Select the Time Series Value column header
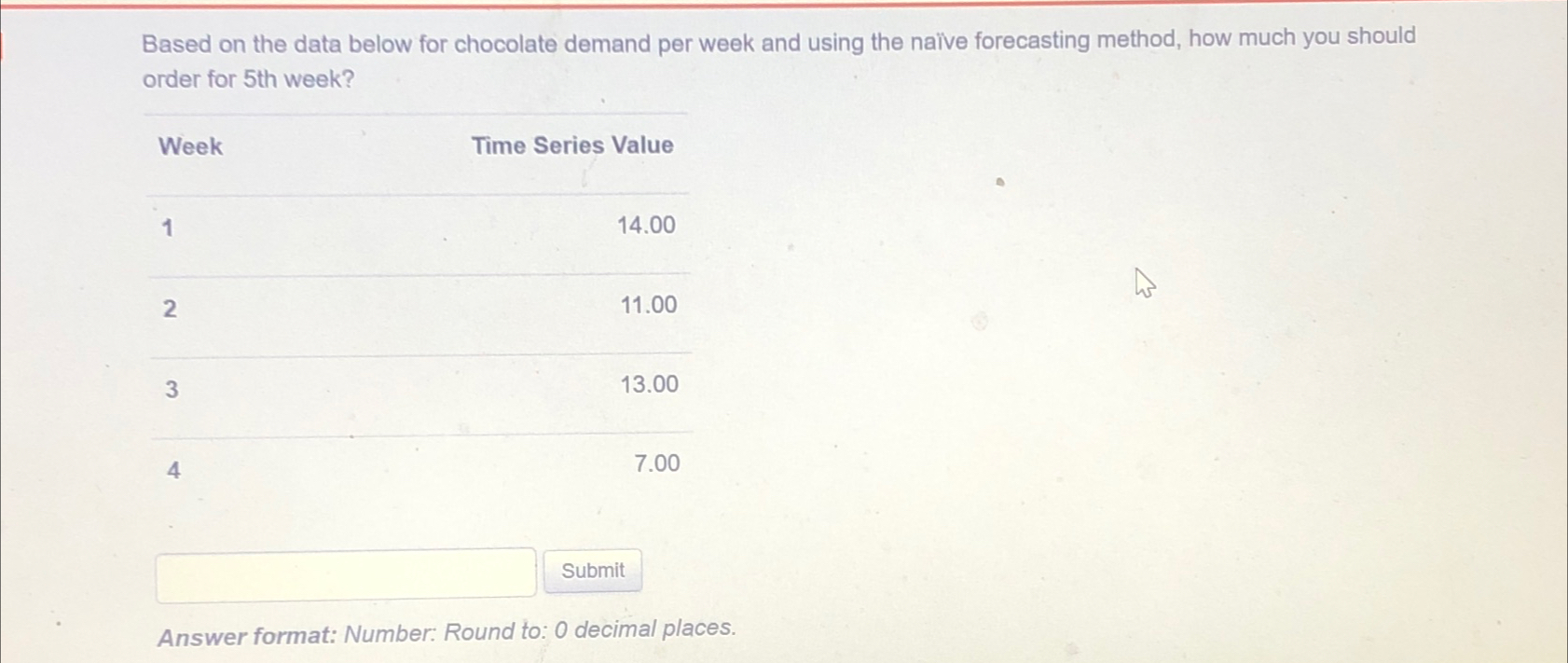The height and width of the screenshot is (663, 1568). pyautogui.click(x=572, y=145)
